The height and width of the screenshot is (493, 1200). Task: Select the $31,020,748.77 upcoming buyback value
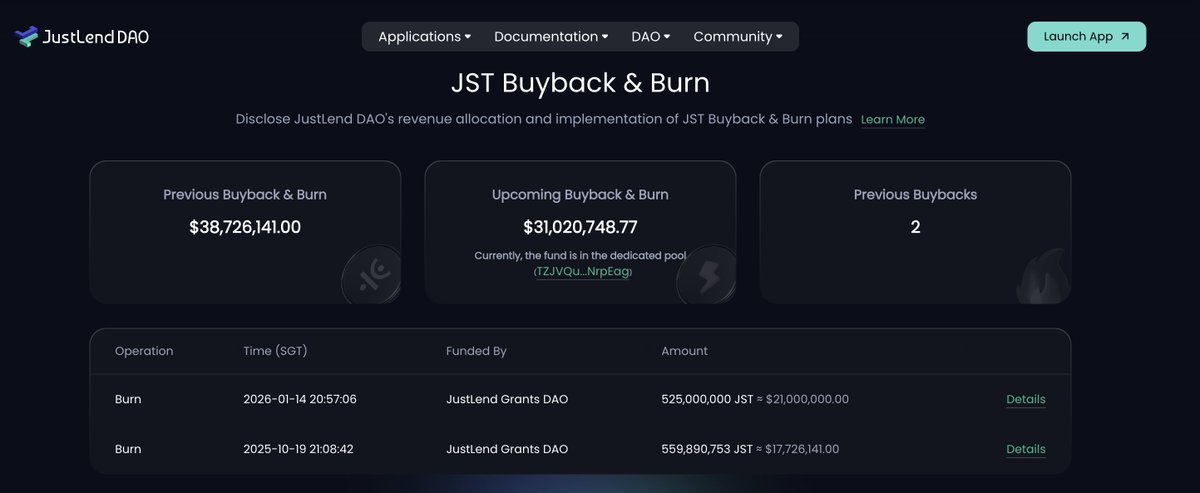(580, 227)
